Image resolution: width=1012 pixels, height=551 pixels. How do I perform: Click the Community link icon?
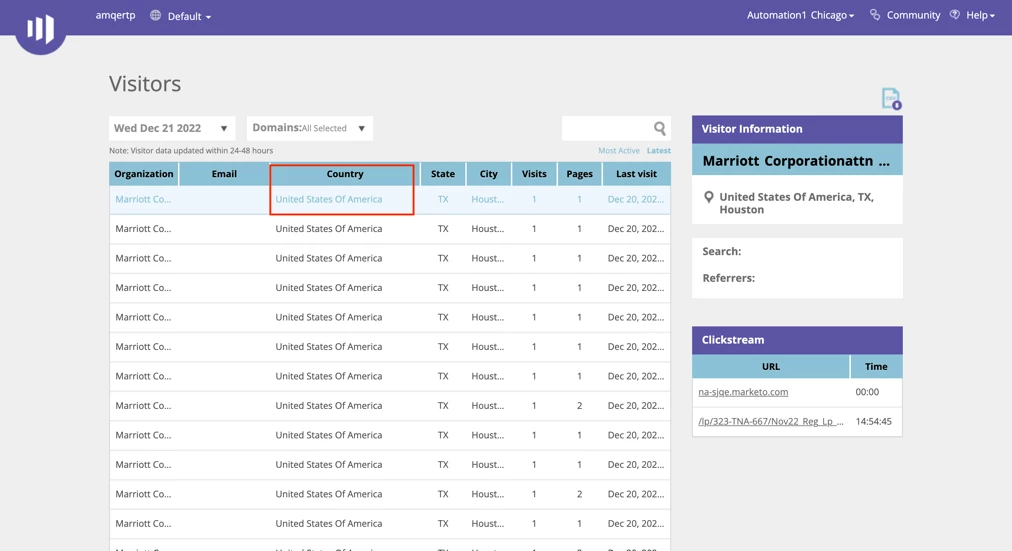875,15
